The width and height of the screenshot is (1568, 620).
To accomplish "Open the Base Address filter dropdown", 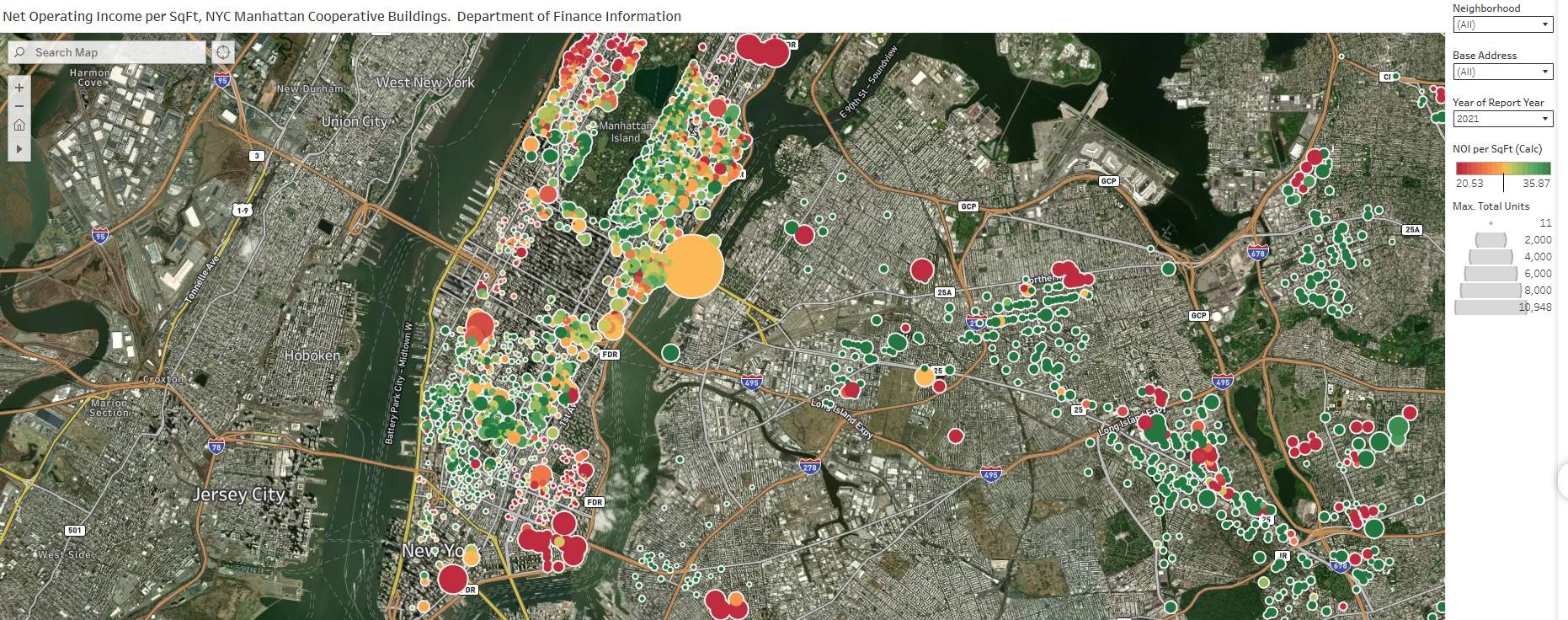I will (x=1502, y=72).
